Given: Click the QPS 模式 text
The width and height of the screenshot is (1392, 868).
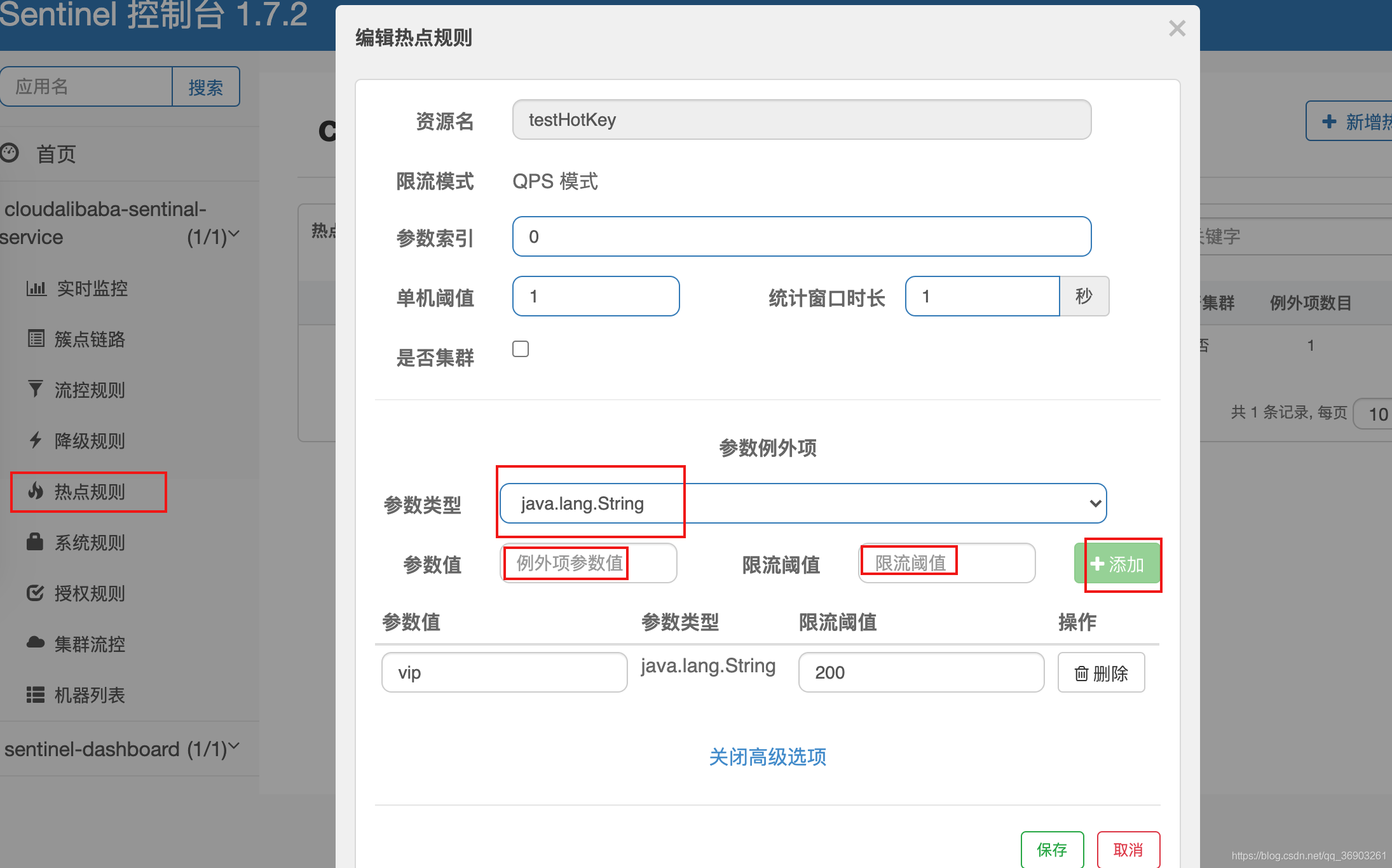Looking at the screenshot, I should pyautogui.click(x=555, y=181).
